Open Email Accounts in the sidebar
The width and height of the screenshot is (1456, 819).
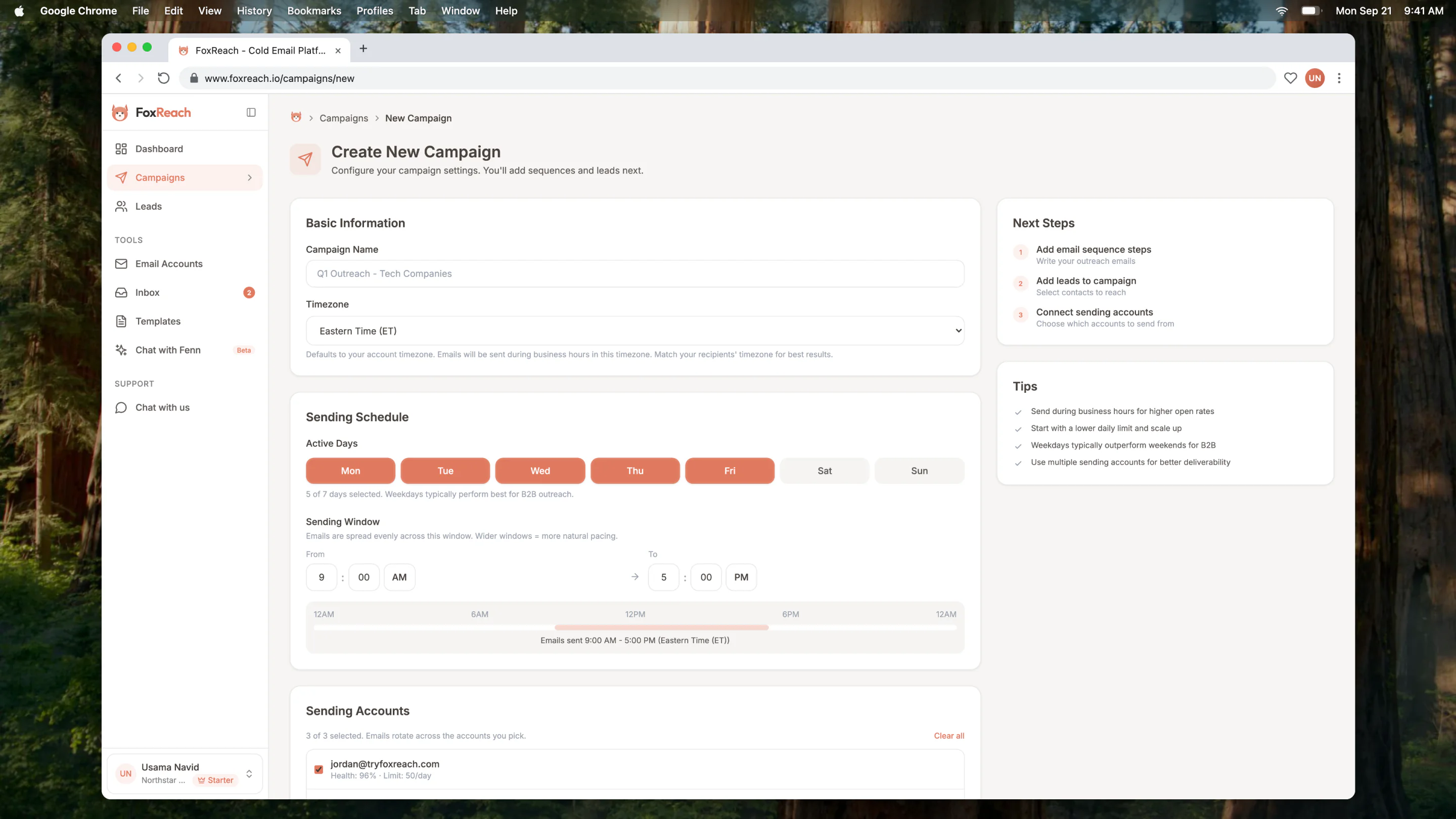coord(185,264)
